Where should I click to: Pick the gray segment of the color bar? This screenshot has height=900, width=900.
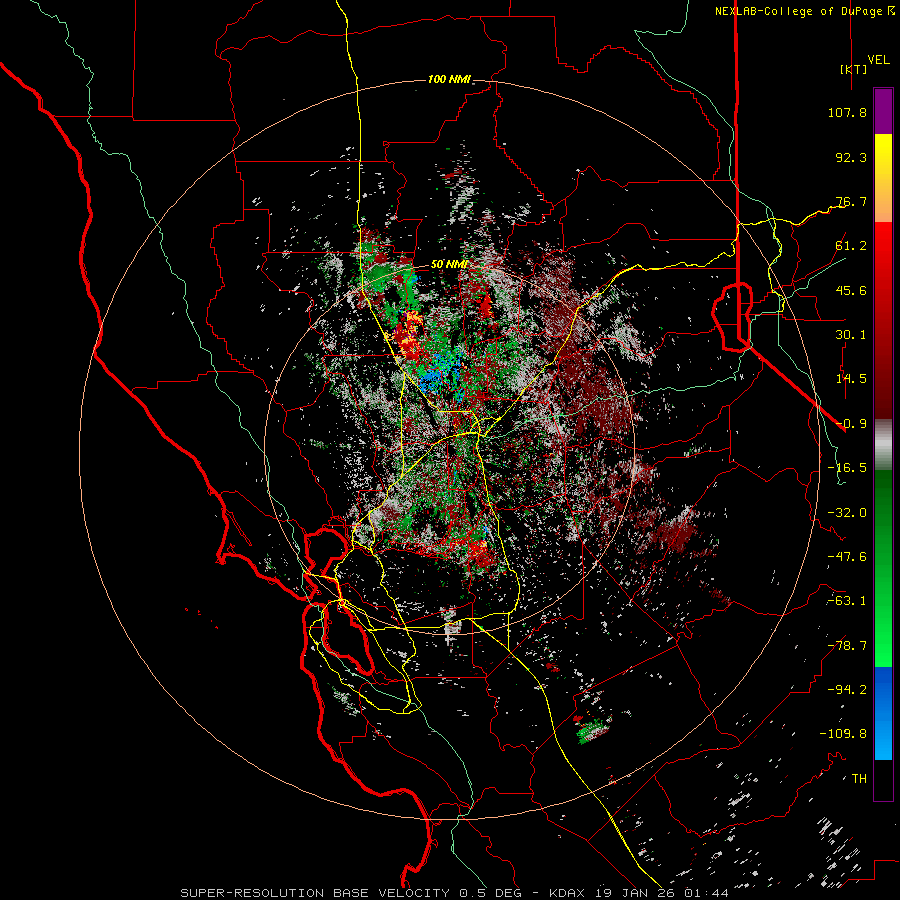point(883,445)
